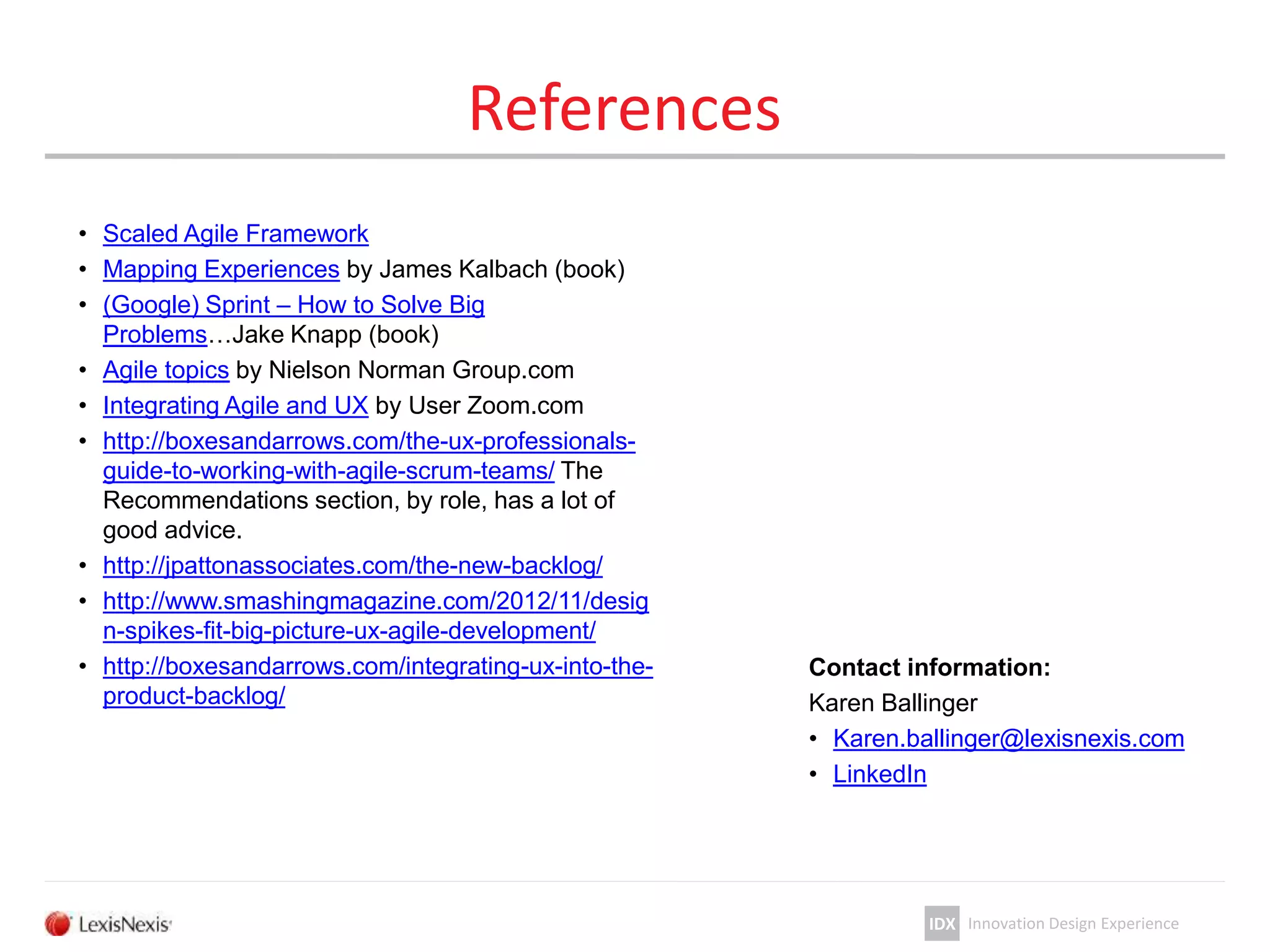Screen dimensions: 1270x952
Task: Click the References slide title
Action: 624,108
